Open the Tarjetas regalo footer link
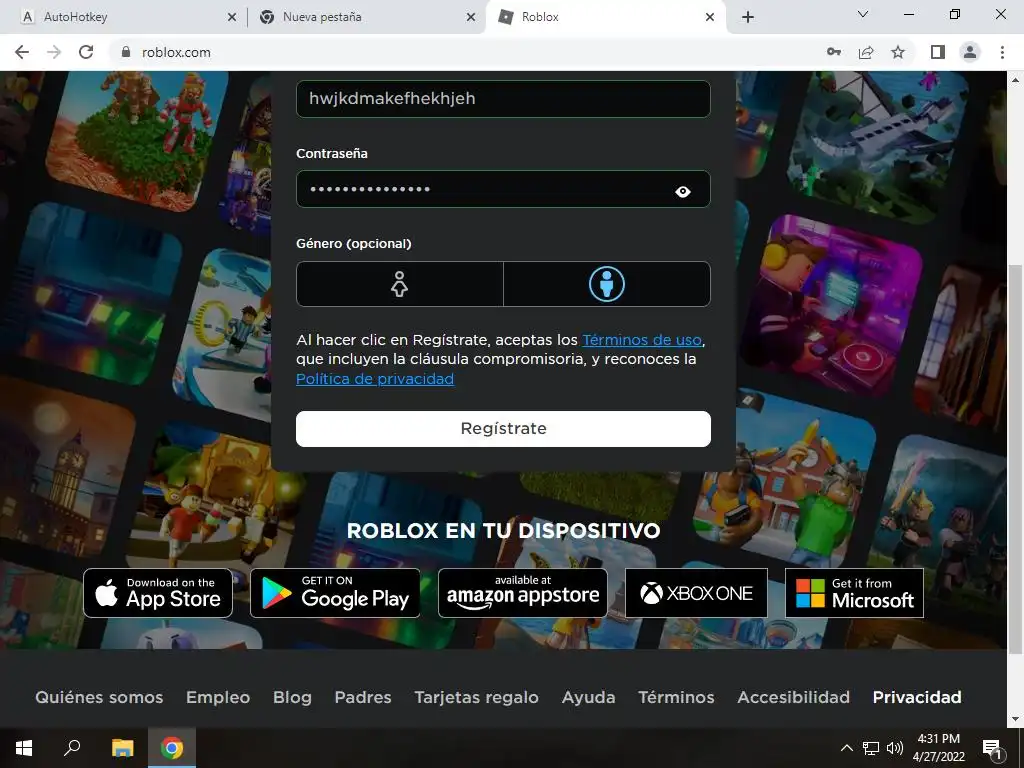 477,697
